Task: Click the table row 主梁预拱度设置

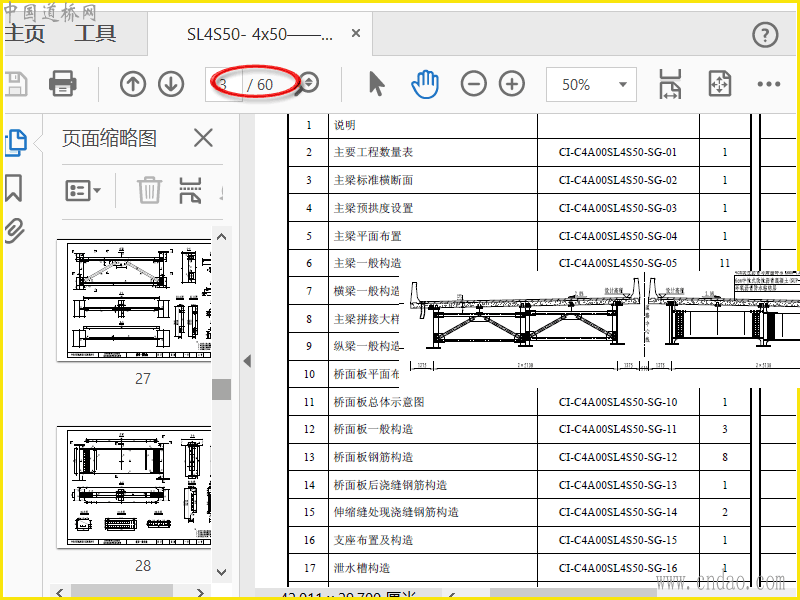Action: [x=519, y=208]
